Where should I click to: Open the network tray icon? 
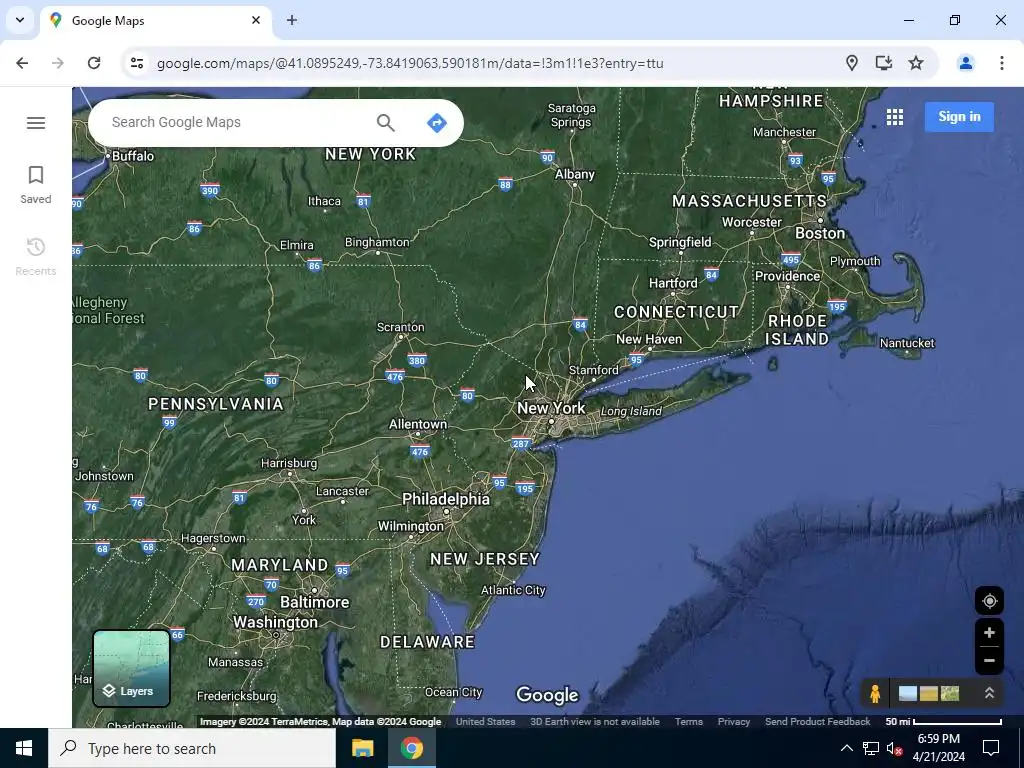(871, 748)
